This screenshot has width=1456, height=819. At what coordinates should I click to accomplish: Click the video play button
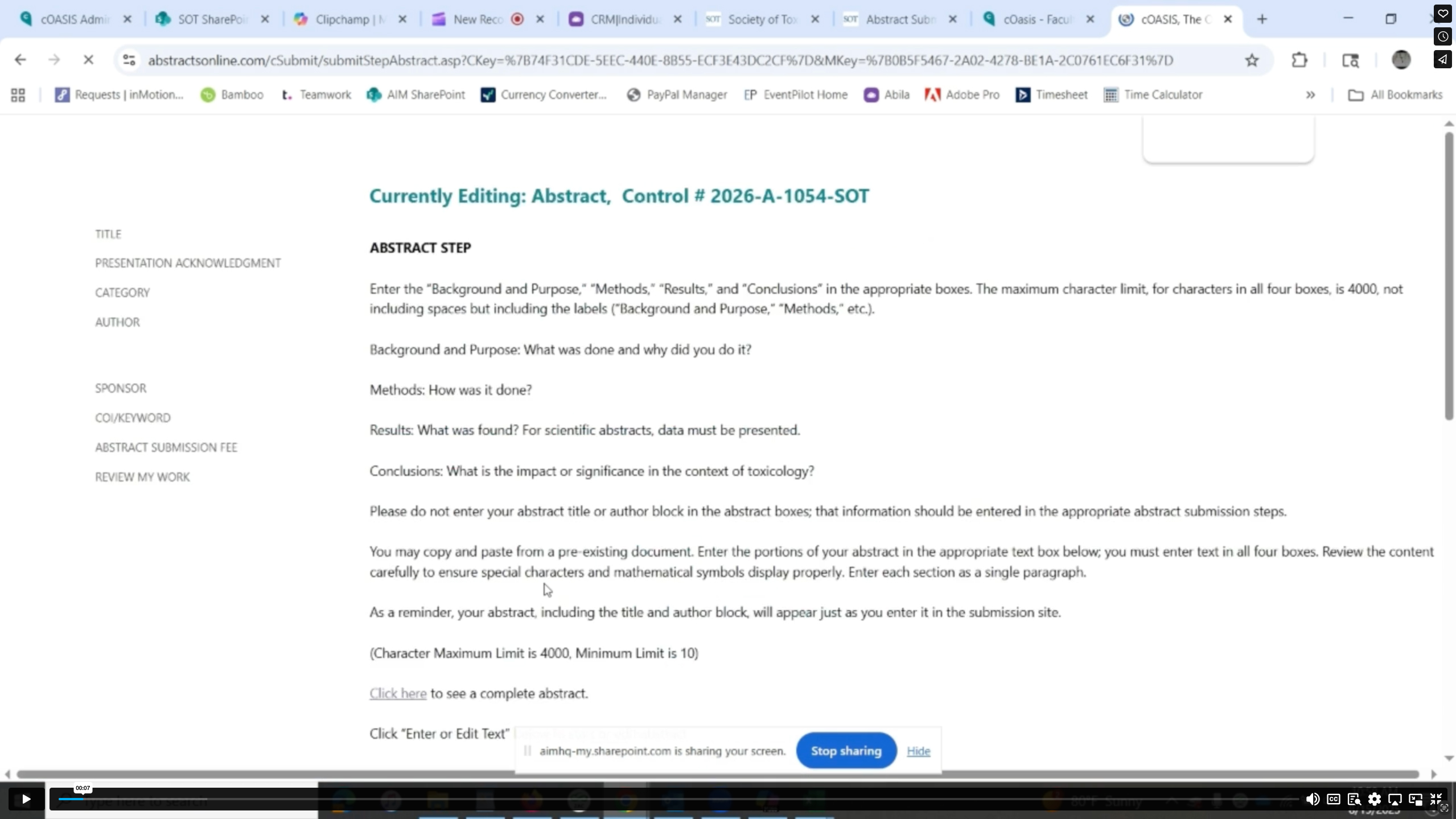26,799
